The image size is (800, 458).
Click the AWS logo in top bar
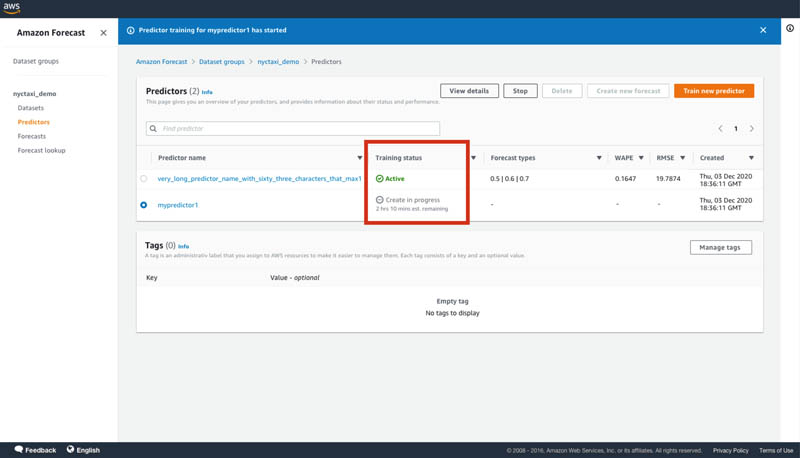click(12, 8)
